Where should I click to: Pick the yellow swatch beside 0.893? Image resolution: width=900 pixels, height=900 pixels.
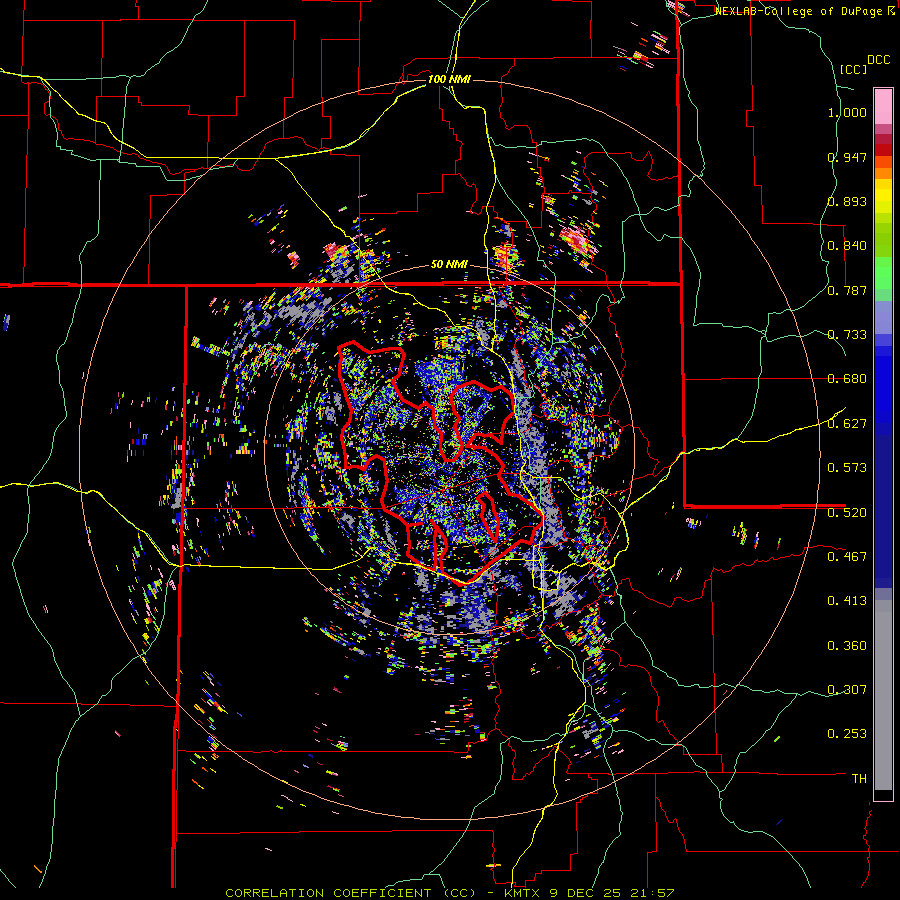click(x=883, y=201)
